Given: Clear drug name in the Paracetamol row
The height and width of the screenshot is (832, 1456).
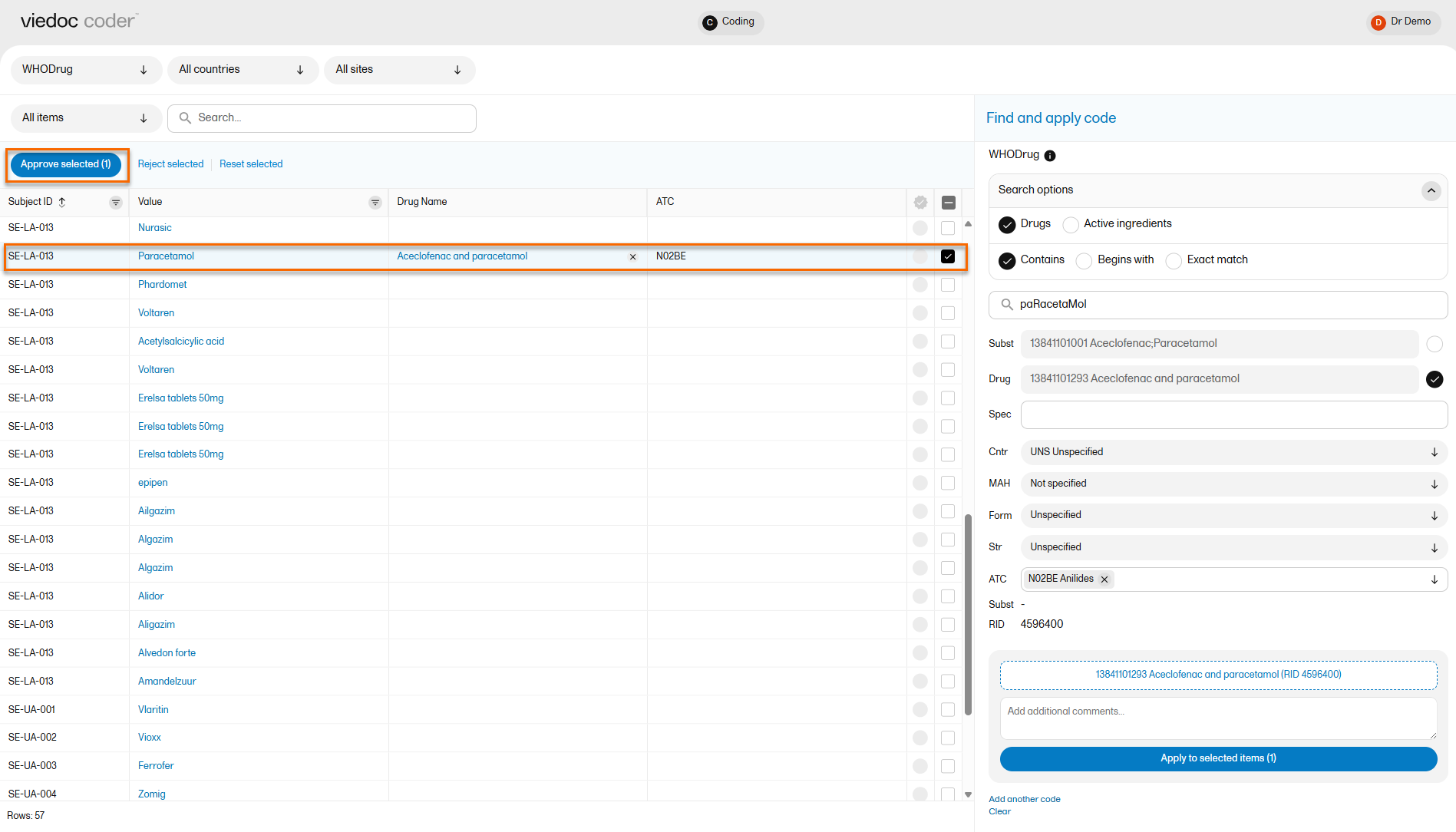Looking at the screenshot, I should point(632,257).
